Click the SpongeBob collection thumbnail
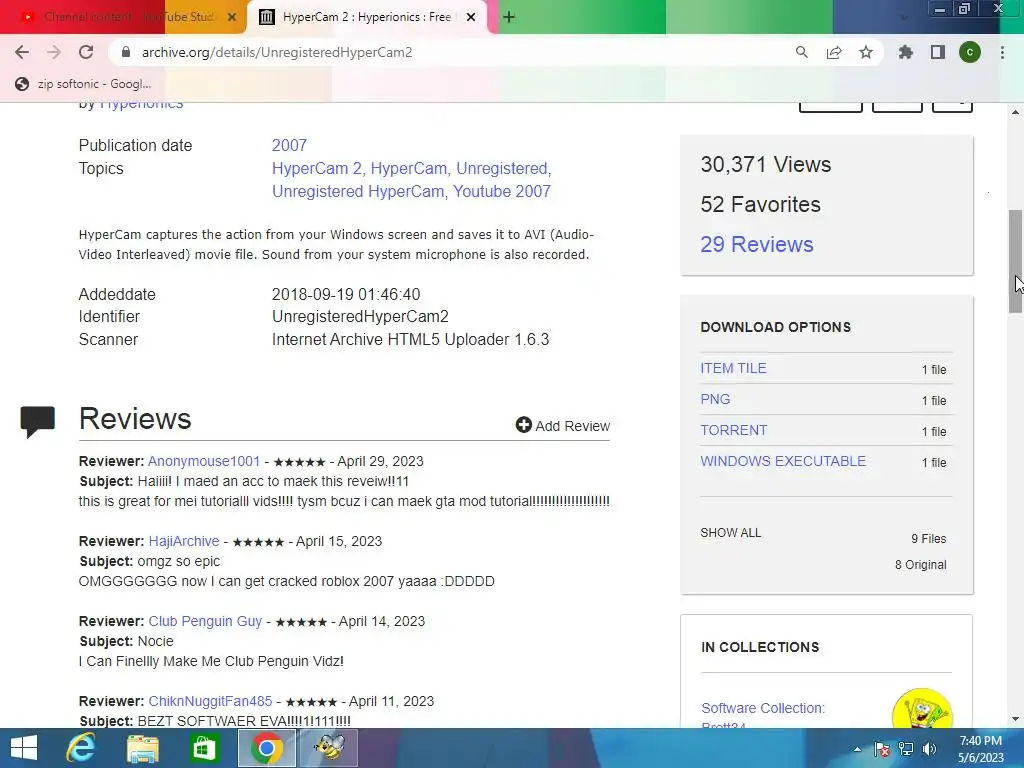Viewport: 1024px width, 768px height. pyautogui.click(x=921, y=709)
